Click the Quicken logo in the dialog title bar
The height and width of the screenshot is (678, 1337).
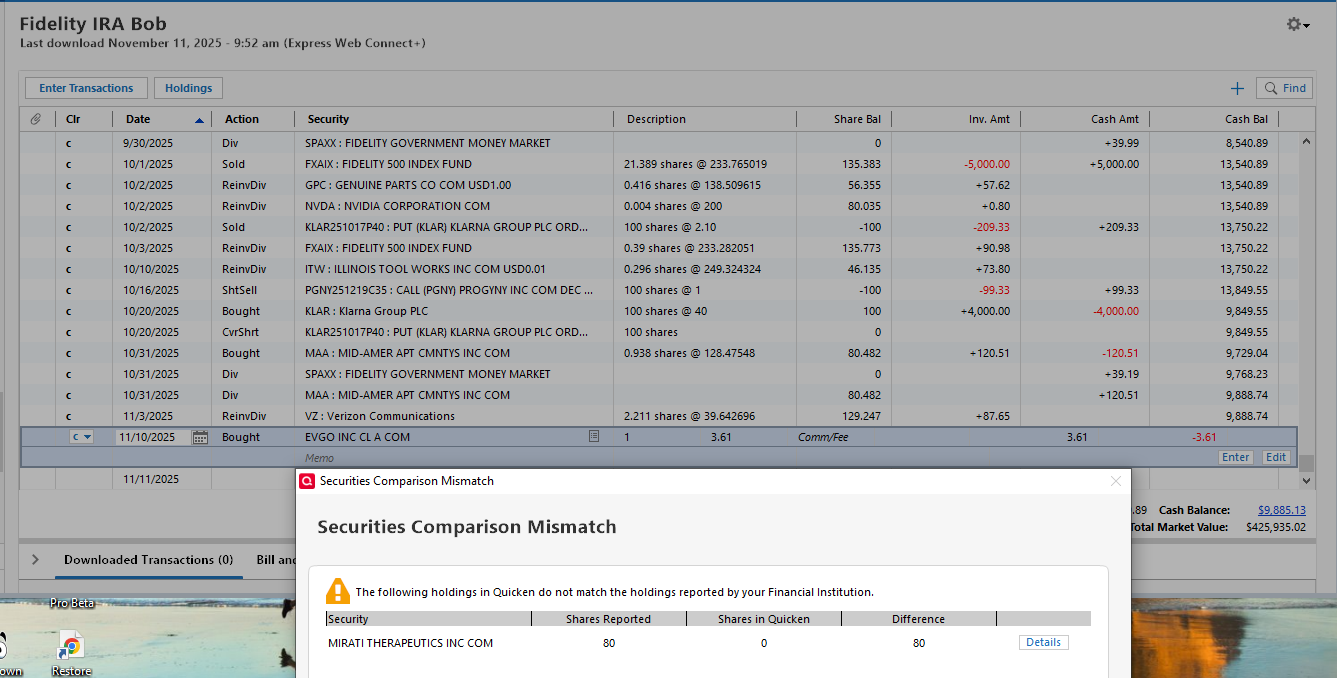tap(308, 481)
